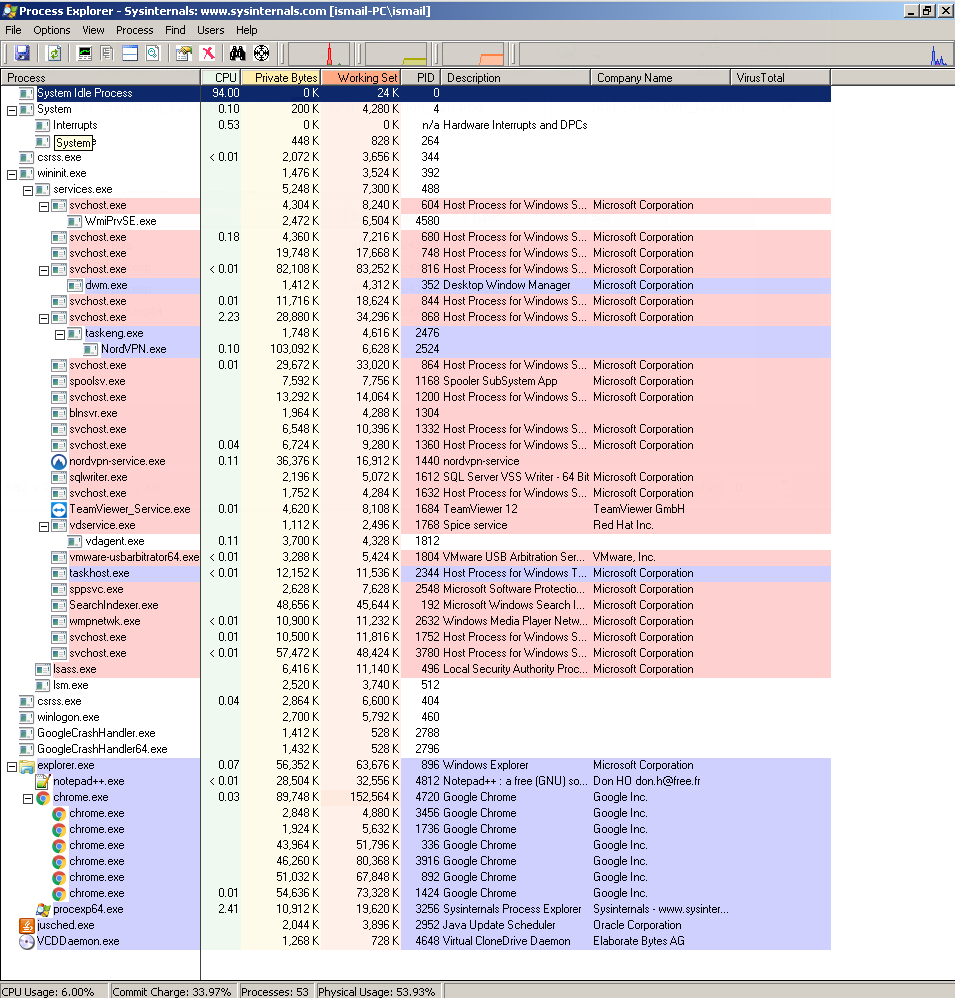
Task: Show the lower pane toolbar icon
Action: [130, 53]
